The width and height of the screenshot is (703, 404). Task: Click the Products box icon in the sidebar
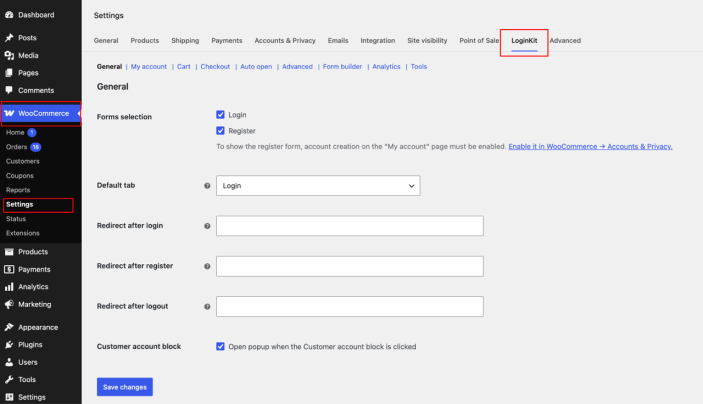(9, 252)
